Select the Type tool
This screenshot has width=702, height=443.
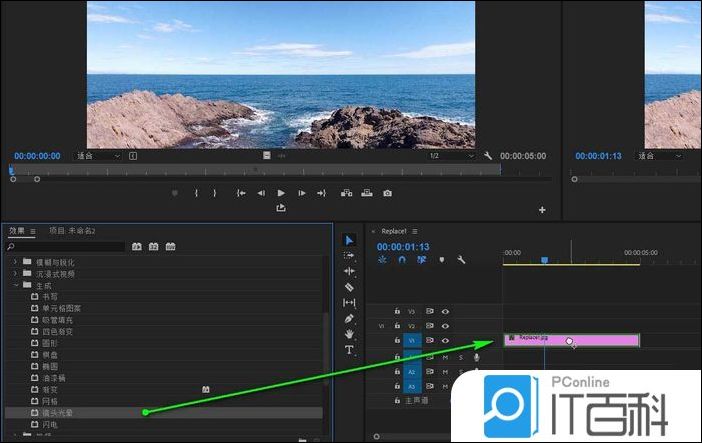point(349,350)
